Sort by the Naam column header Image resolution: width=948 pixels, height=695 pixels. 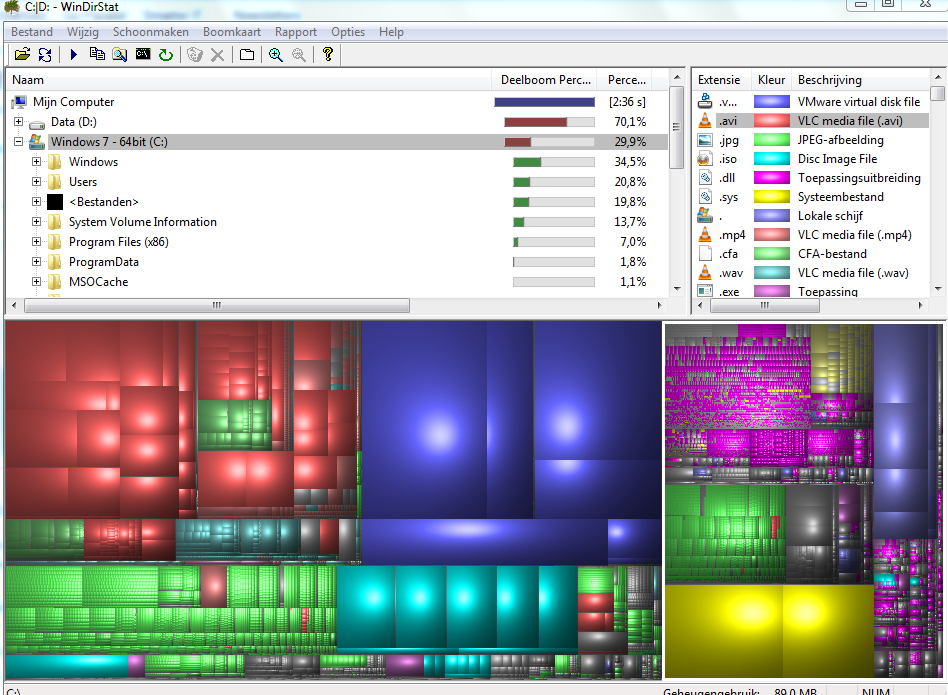coord(30,80)
